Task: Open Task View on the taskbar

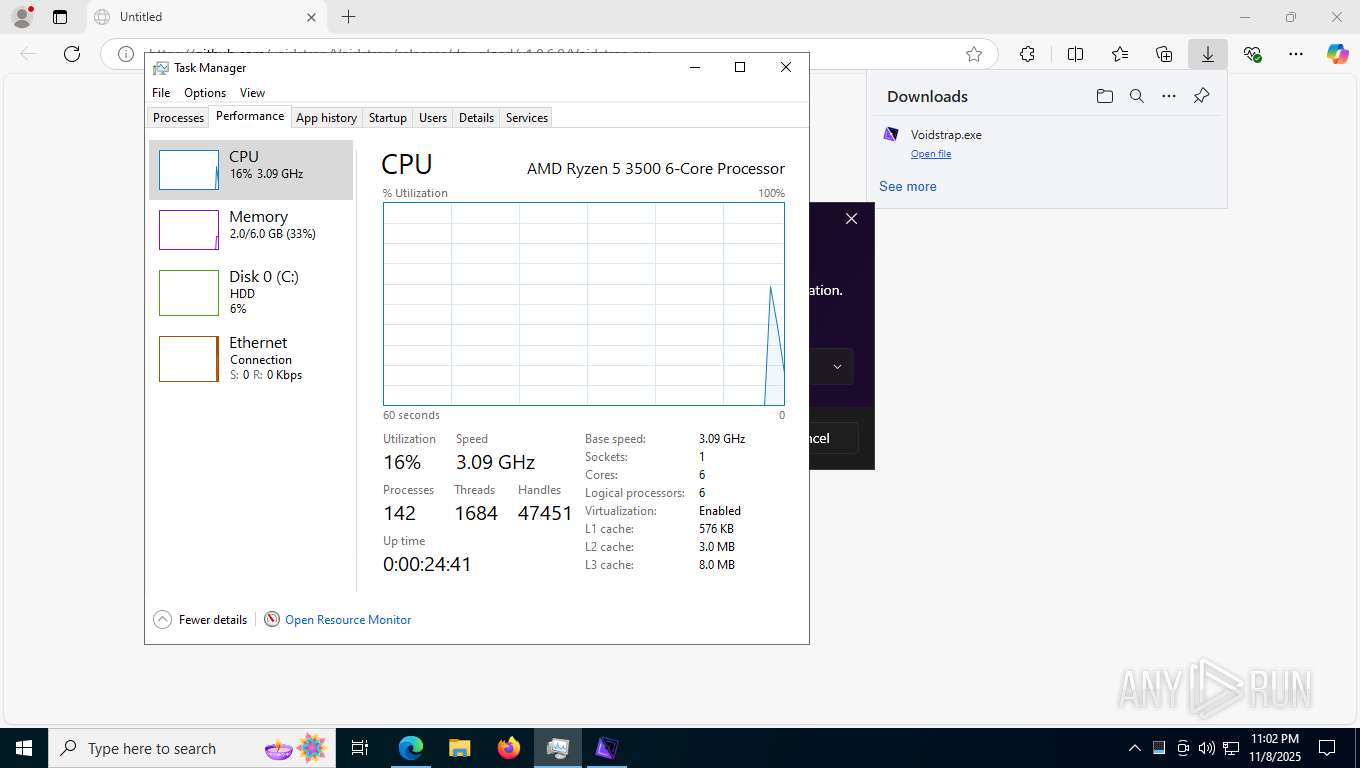Action: point(360,748)
